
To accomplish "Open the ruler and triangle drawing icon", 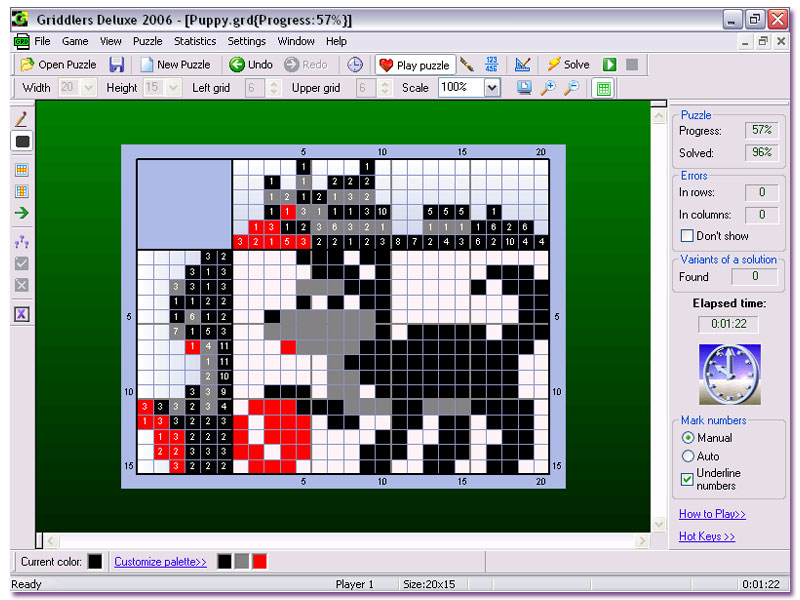I will (x=522, y=65).
